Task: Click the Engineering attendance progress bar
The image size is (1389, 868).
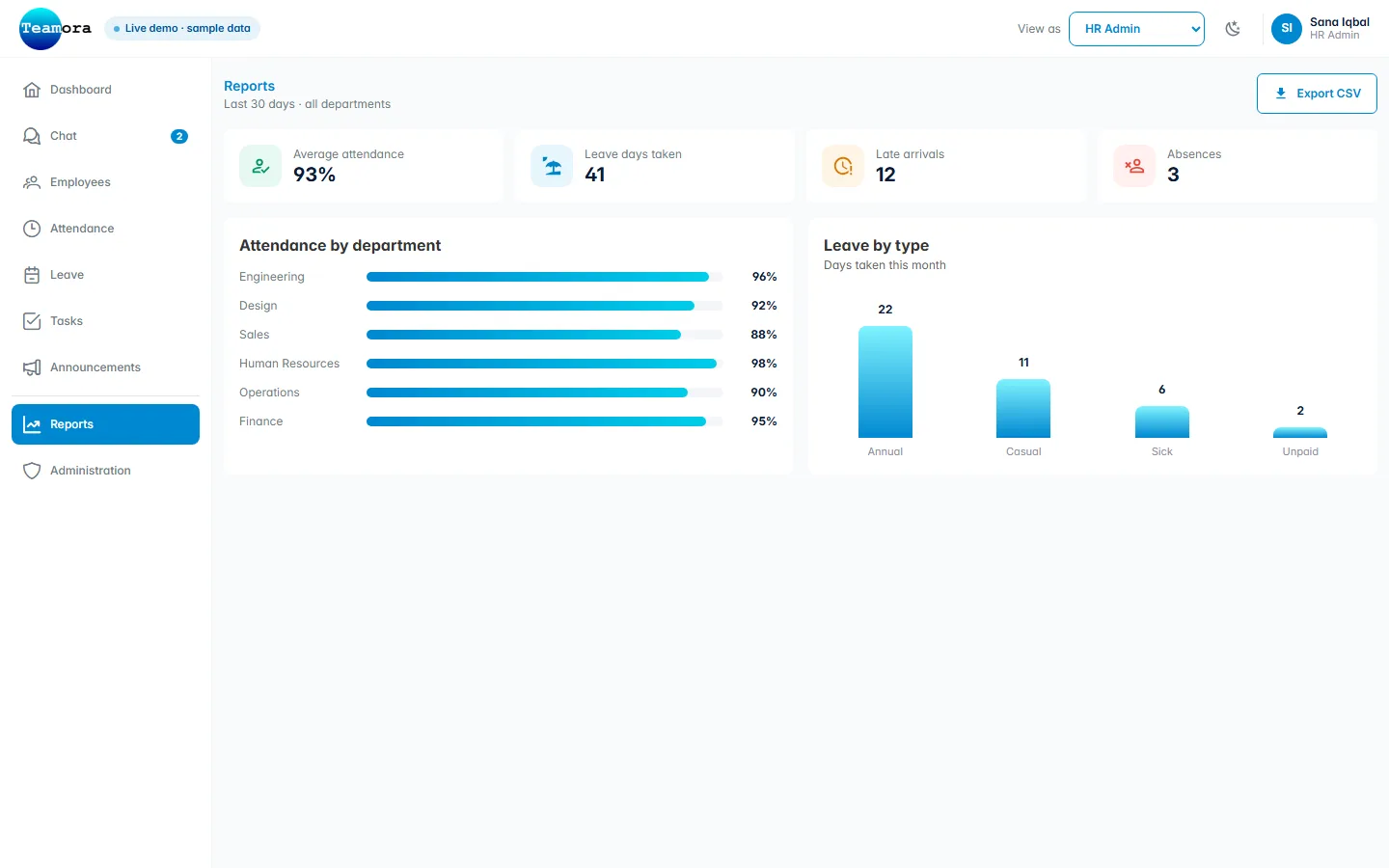Action: click(544, 277)
